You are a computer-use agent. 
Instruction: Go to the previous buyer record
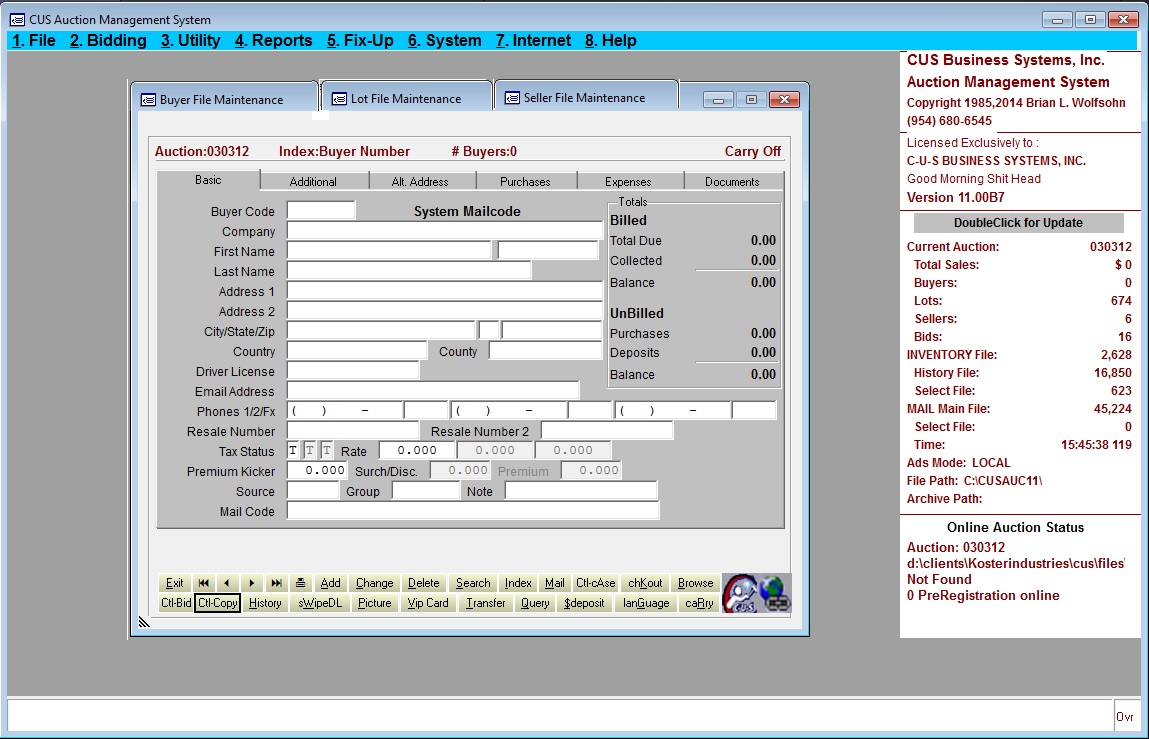click(x=227, y=583)
